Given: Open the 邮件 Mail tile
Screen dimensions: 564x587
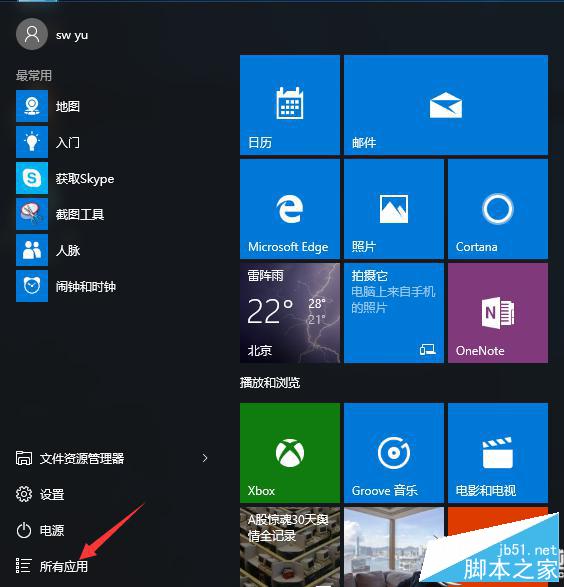Looking at the screenshot, I should point(446,105).
